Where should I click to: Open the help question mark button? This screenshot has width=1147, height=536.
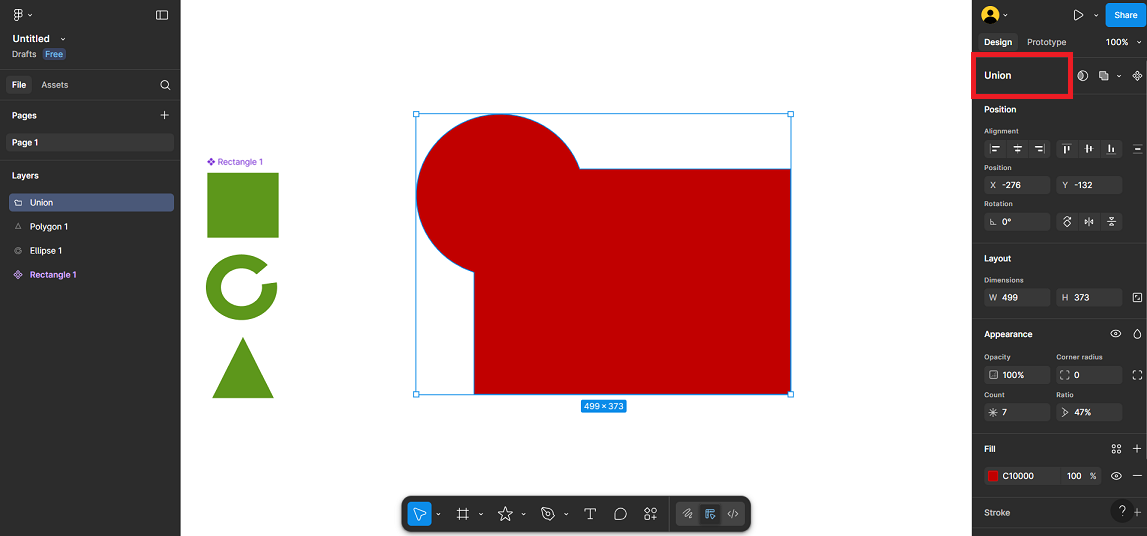point(1122,510)
